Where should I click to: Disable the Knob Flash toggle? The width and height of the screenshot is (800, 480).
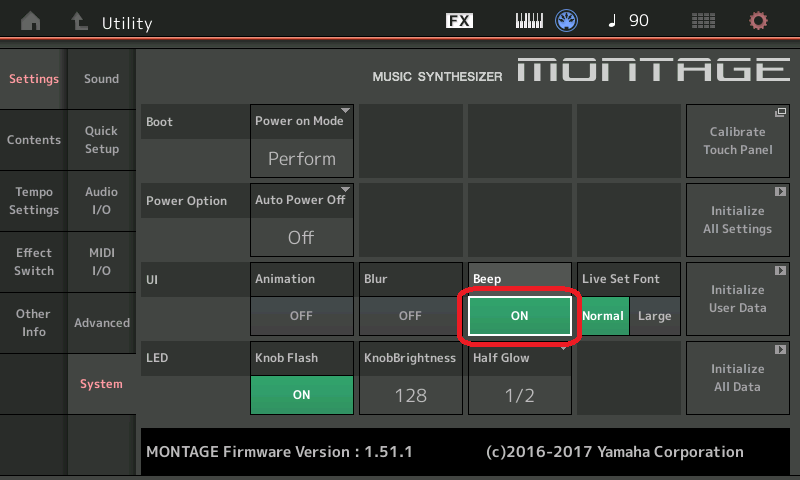[x=301, y=394]
